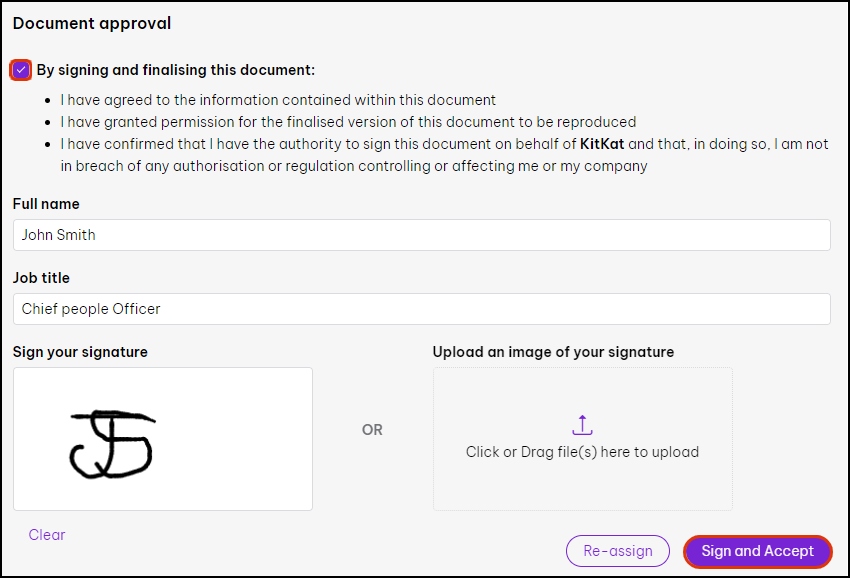Clear the drawn signature
Image resolution: width=850 pixels, height=578 pixels.
(47, 535)
